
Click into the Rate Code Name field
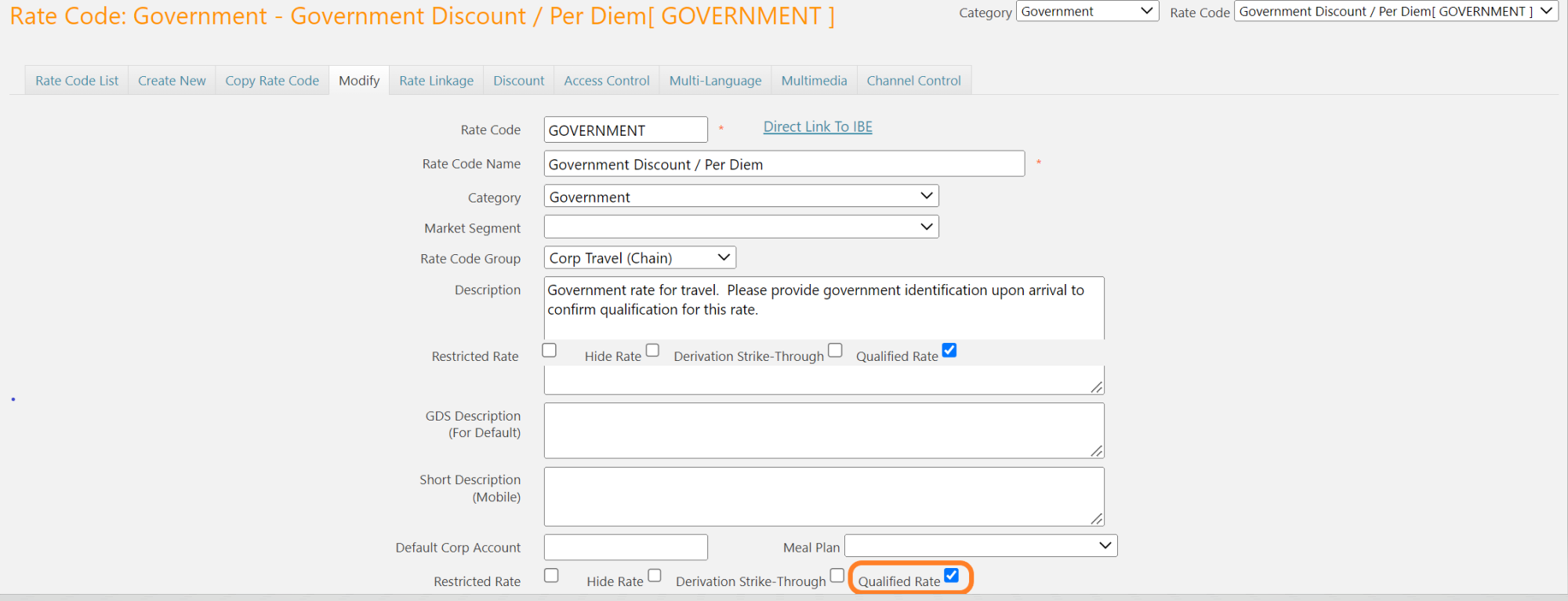click(784, 163)
